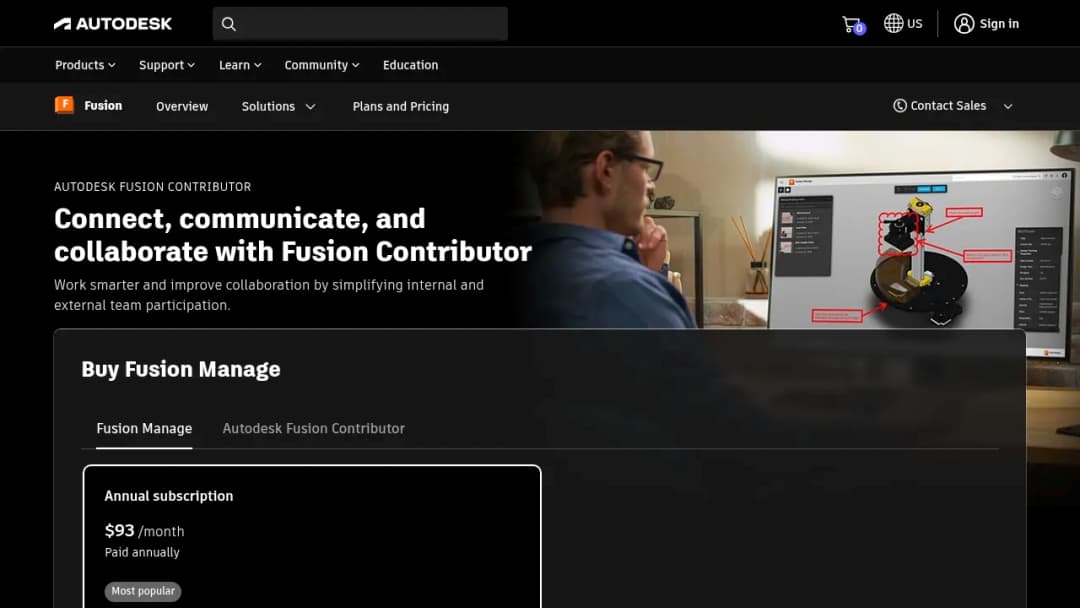Click the Contact Sales phone icon
Image resolution: width=1080 pixels, height=608 pixels.
(x=900, y=105)
